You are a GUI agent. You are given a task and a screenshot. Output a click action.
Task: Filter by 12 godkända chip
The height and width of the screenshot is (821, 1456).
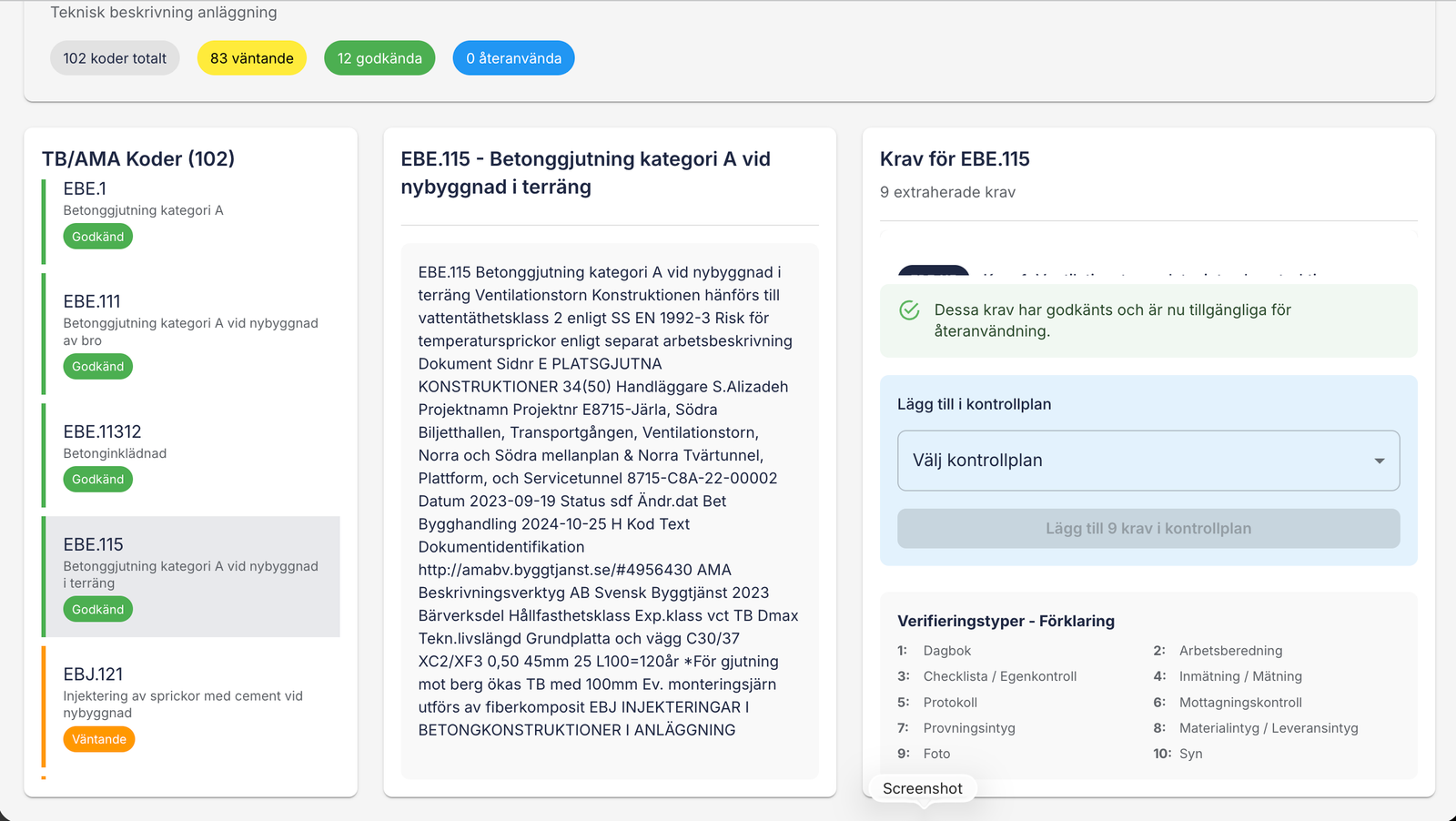coord(379,58)
